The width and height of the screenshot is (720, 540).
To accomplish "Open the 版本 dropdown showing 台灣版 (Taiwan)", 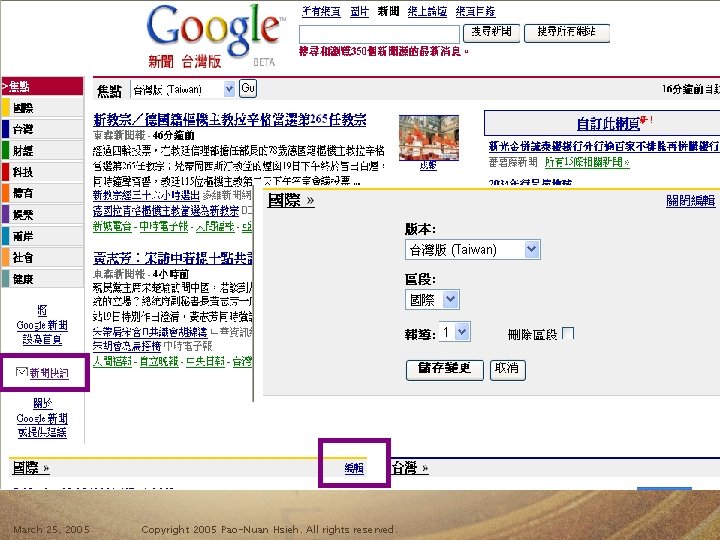I will tap(472, 250).
